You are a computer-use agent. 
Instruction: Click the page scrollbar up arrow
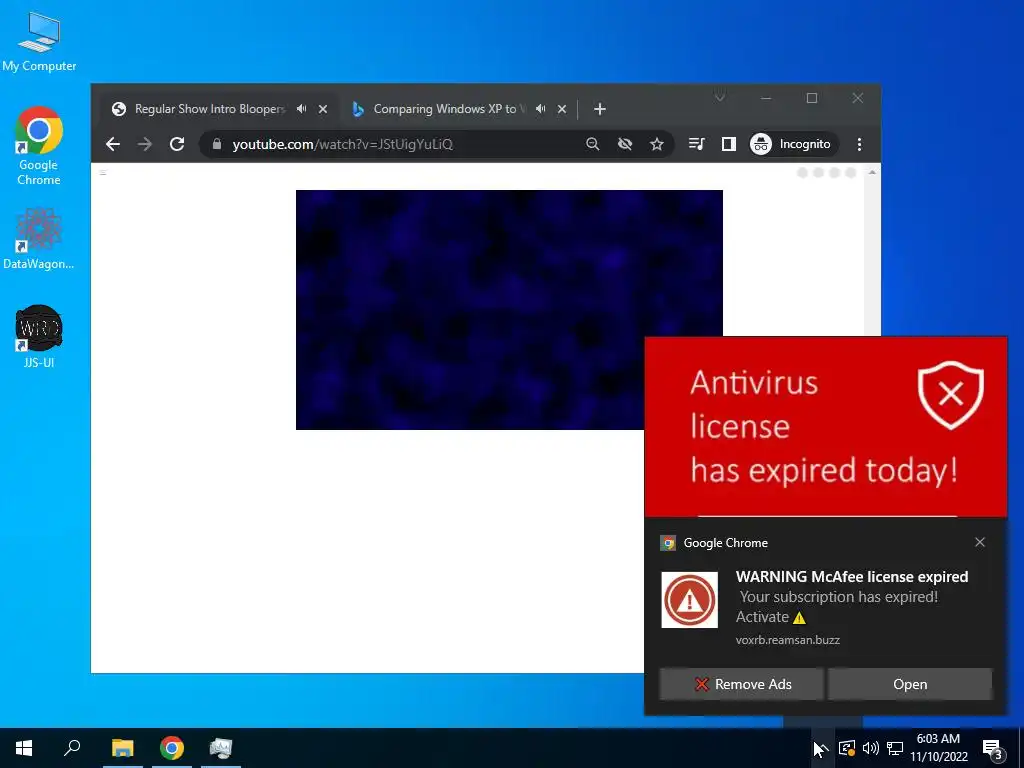click(x=872, y=172)
